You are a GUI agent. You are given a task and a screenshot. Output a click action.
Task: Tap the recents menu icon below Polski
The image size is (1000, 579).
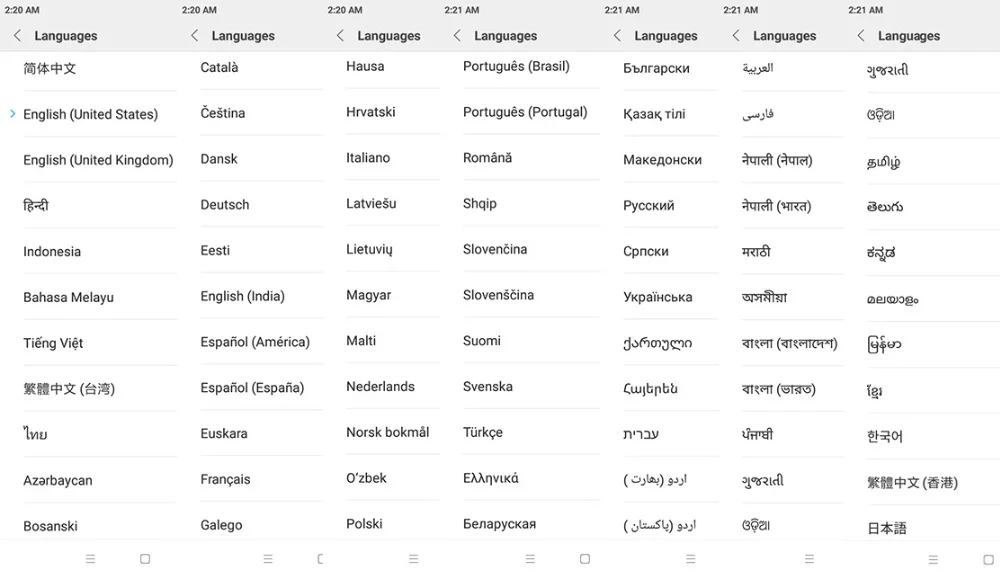[413, 559]
